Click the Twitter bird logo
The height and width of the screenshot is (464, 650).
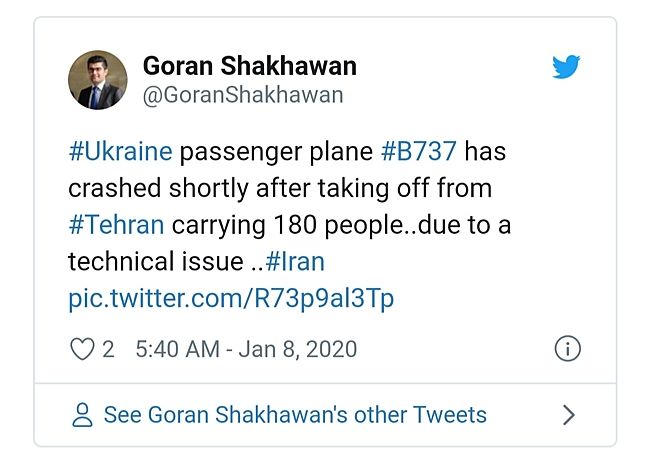[x=567, y=68]
